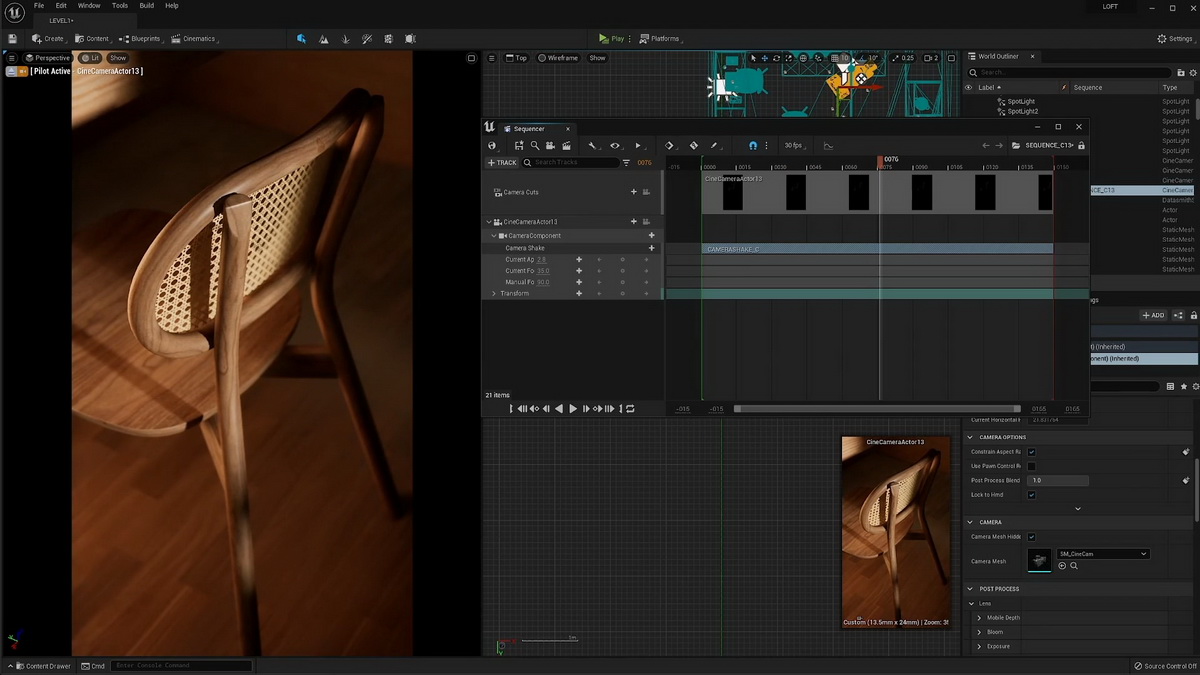Screen dimensions: 1200x675
Task: Open the Tools menu
Action: [x=120, y=6]
